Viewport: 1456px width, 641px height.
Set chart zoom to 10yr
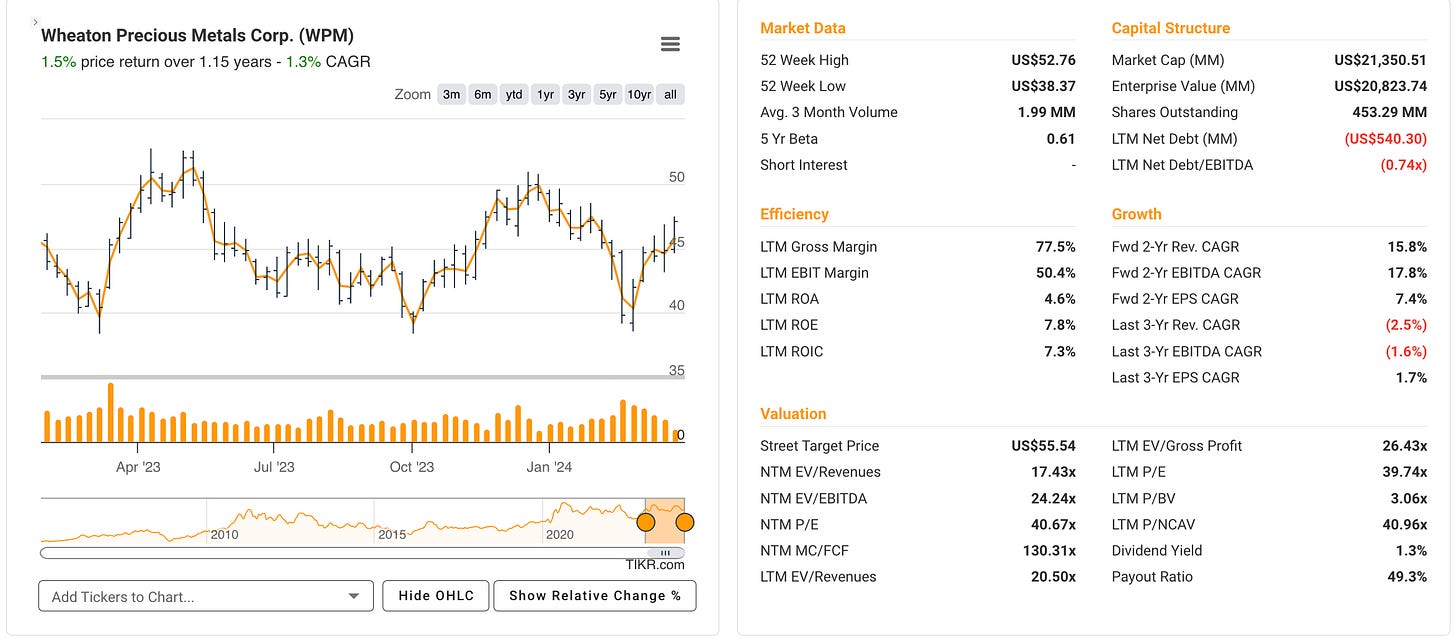point(639,95)
